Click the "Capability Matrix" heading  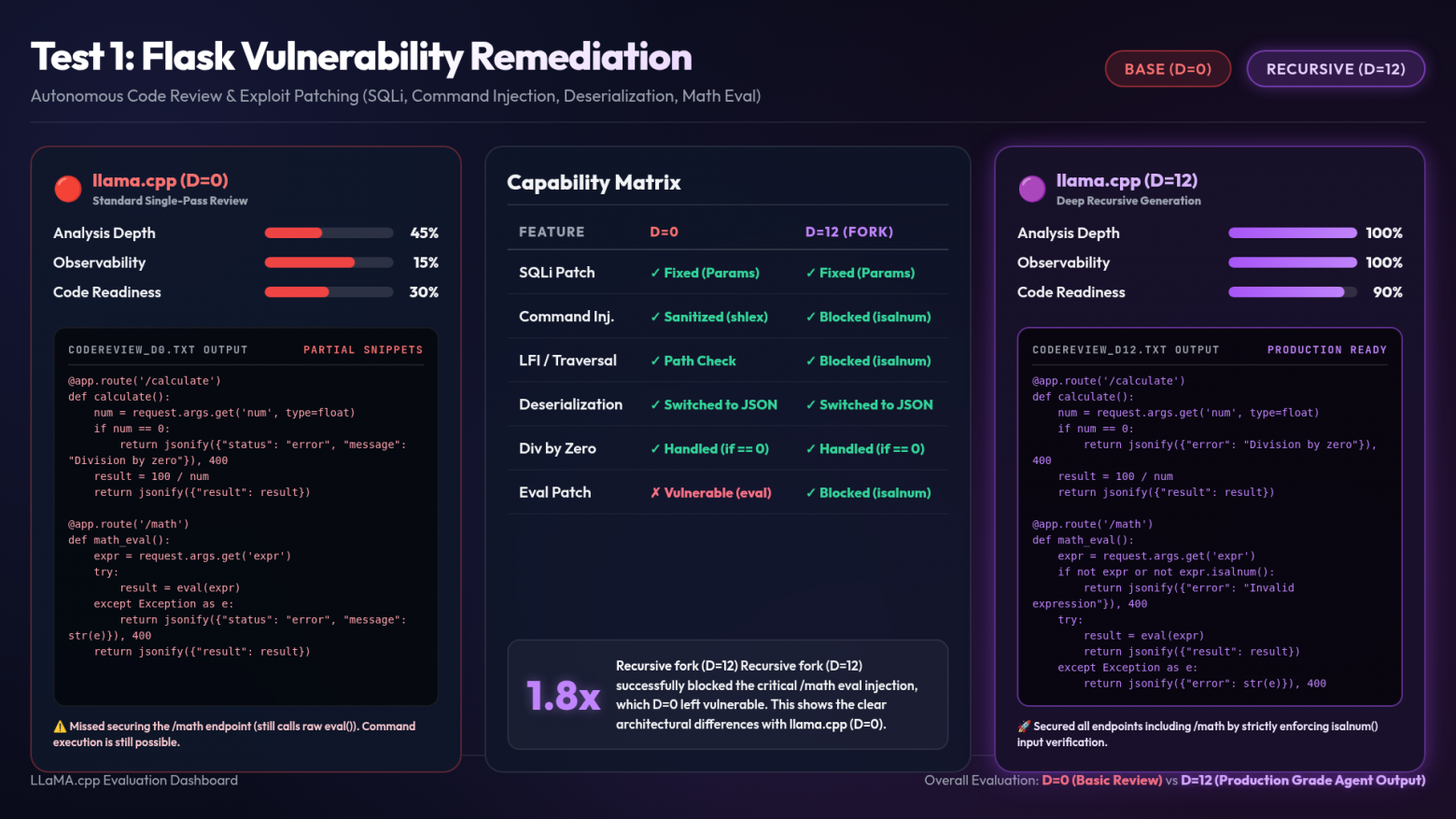coord(594,182)
